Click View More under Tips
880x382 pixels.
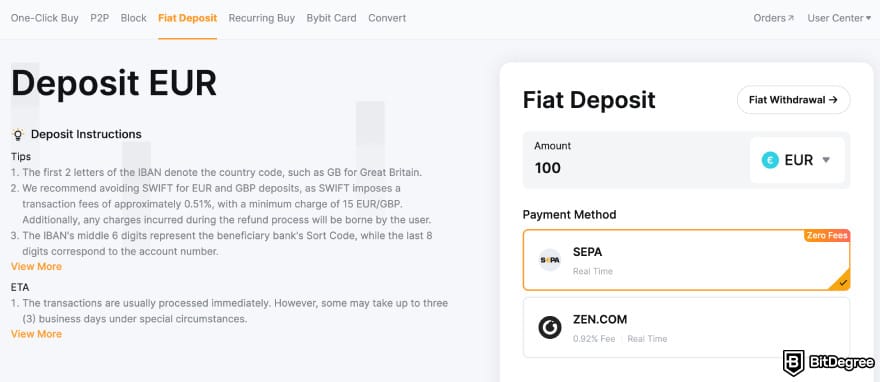pyautogui.click(x=36, y=266)
